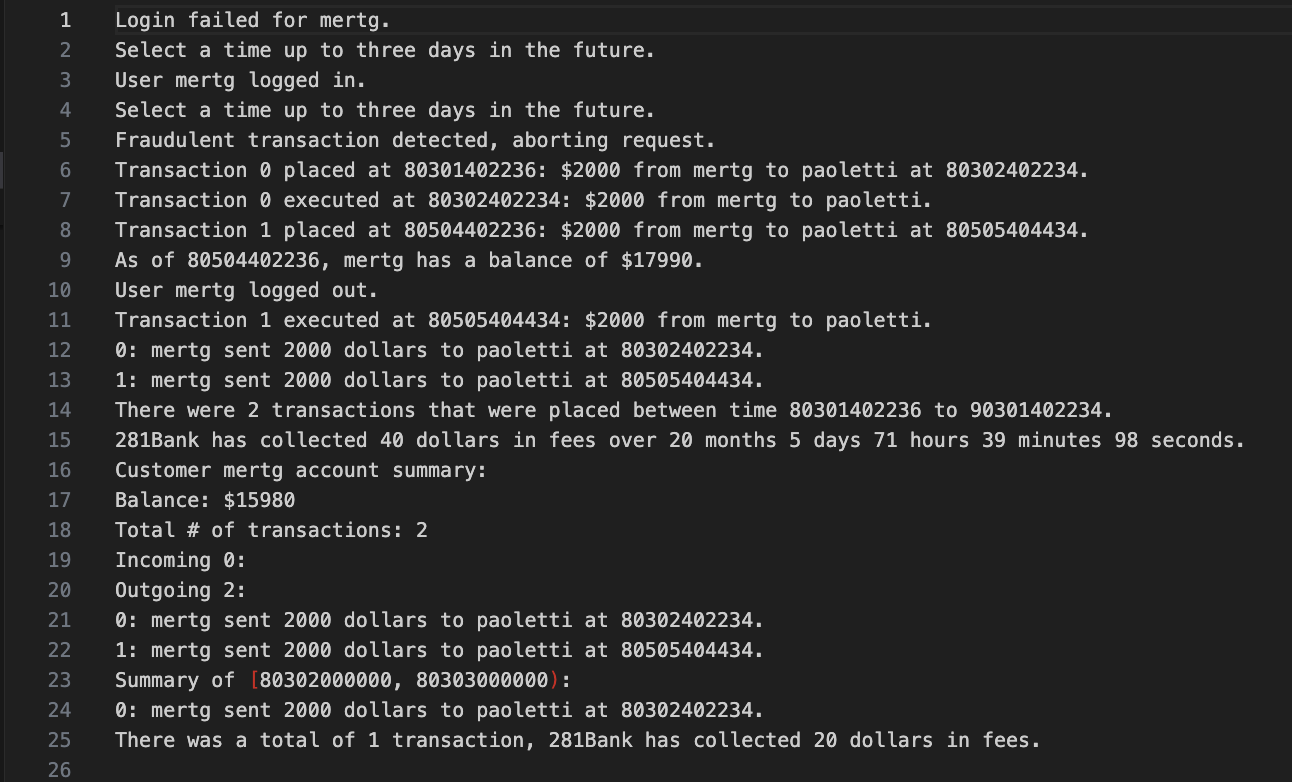
Task: Click the red opening bracket on line 23
Action: [x=254, y=680]
